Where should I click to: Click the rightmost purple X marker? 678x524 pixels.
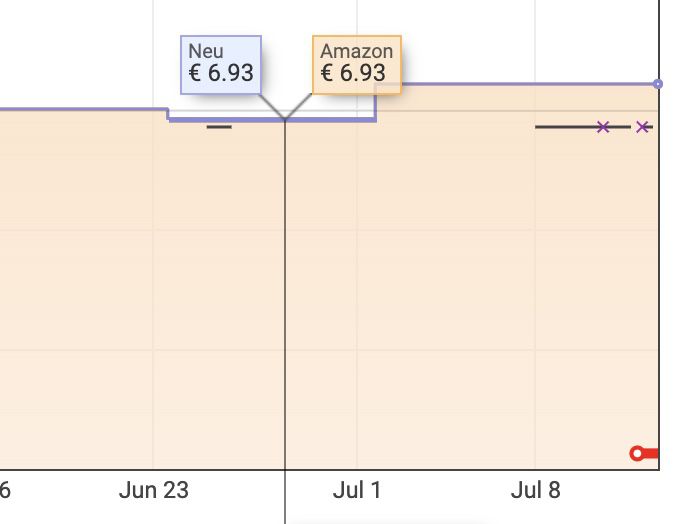coord(643,127)
